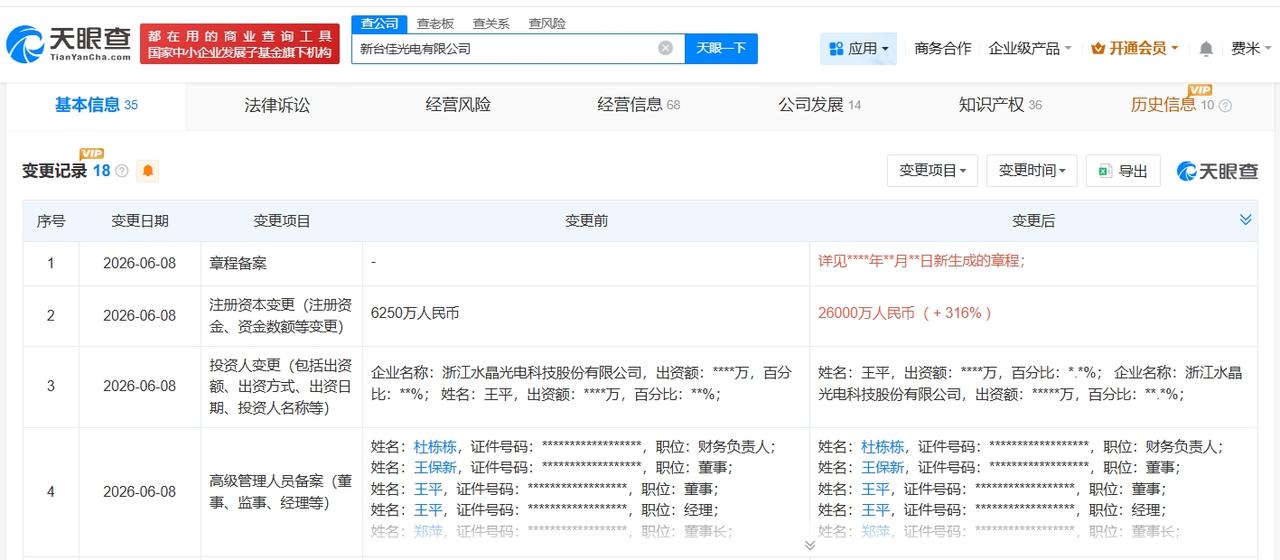Select the 查风险 search tab
The width and height of the screenshot is (1280, 560).
[547, 23]
